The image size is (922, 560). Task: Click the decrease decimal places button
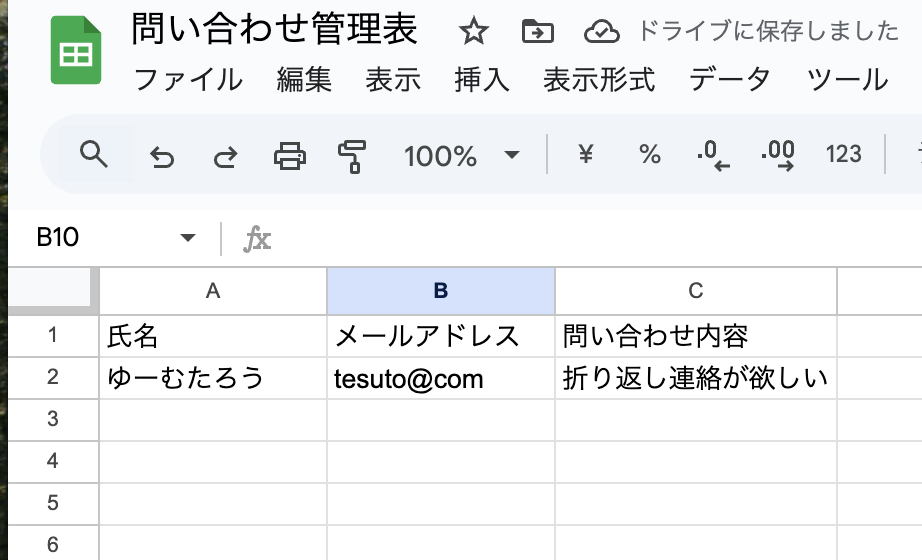click(x=713, y=155)
